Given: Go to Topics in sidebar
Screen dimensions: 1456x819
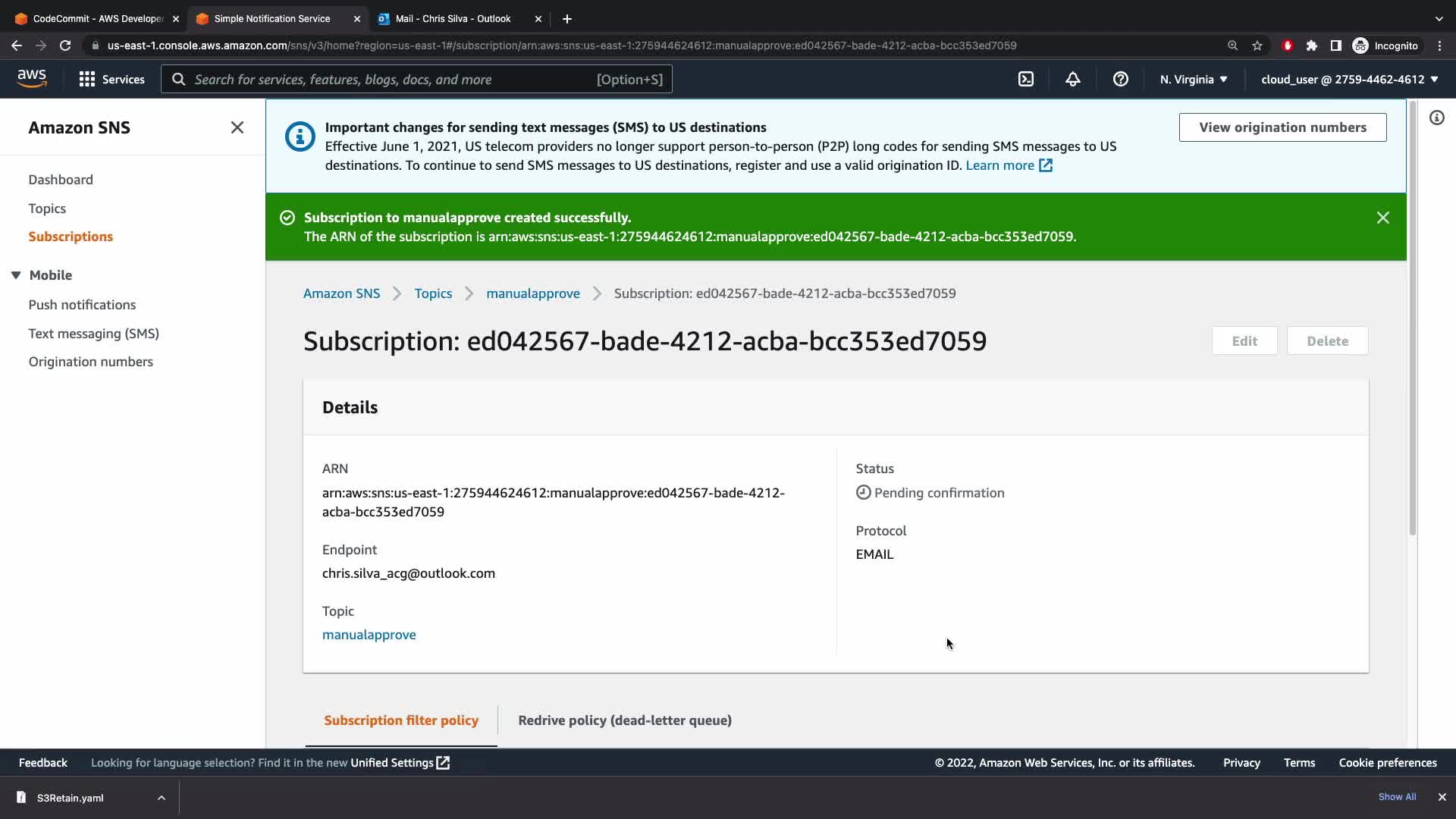Looking at the screenshot, I should point(47,208).
